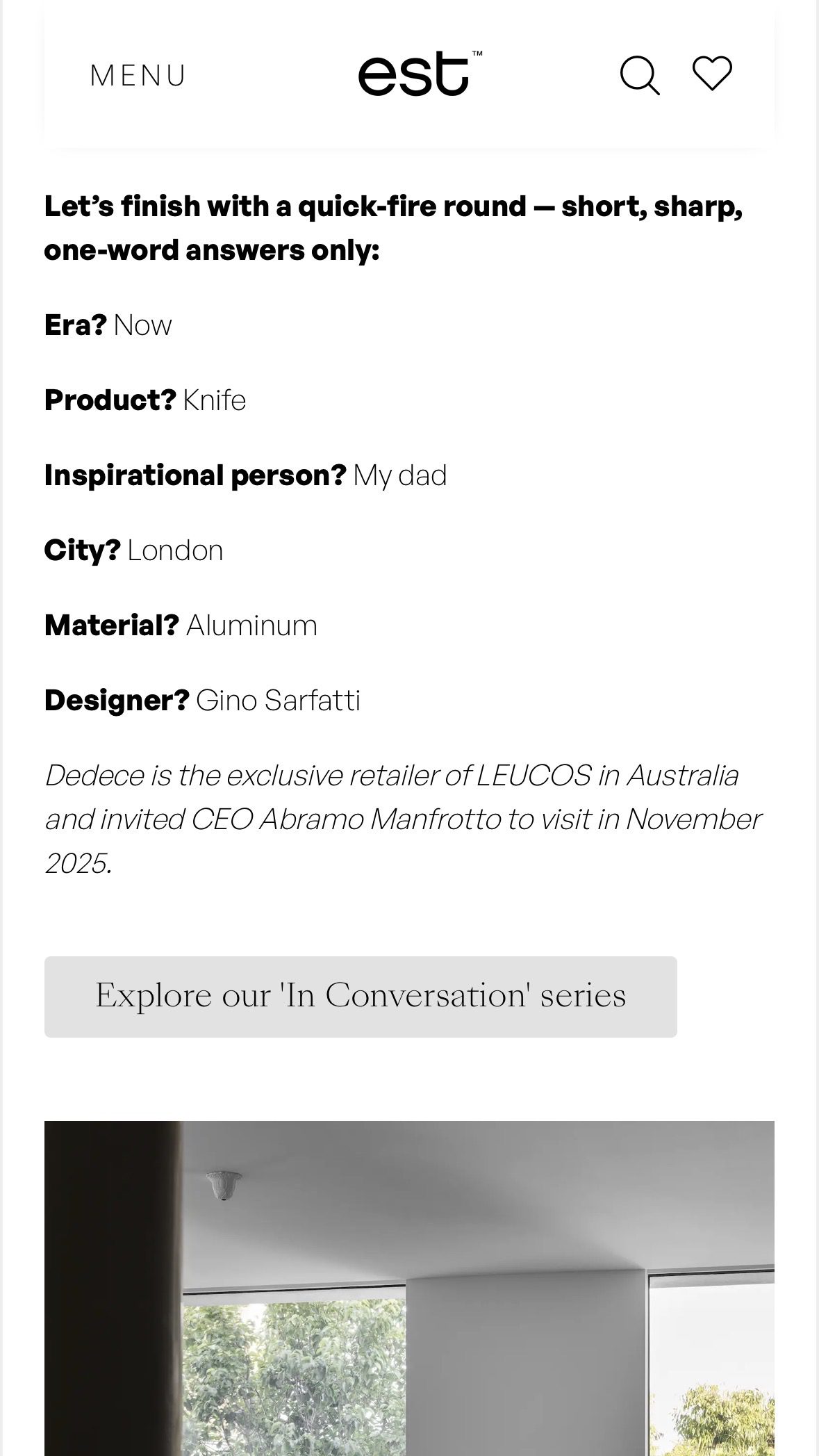Open the MENU navigation
This screenshot has height=1456, width=819.
tap(138, 76)
